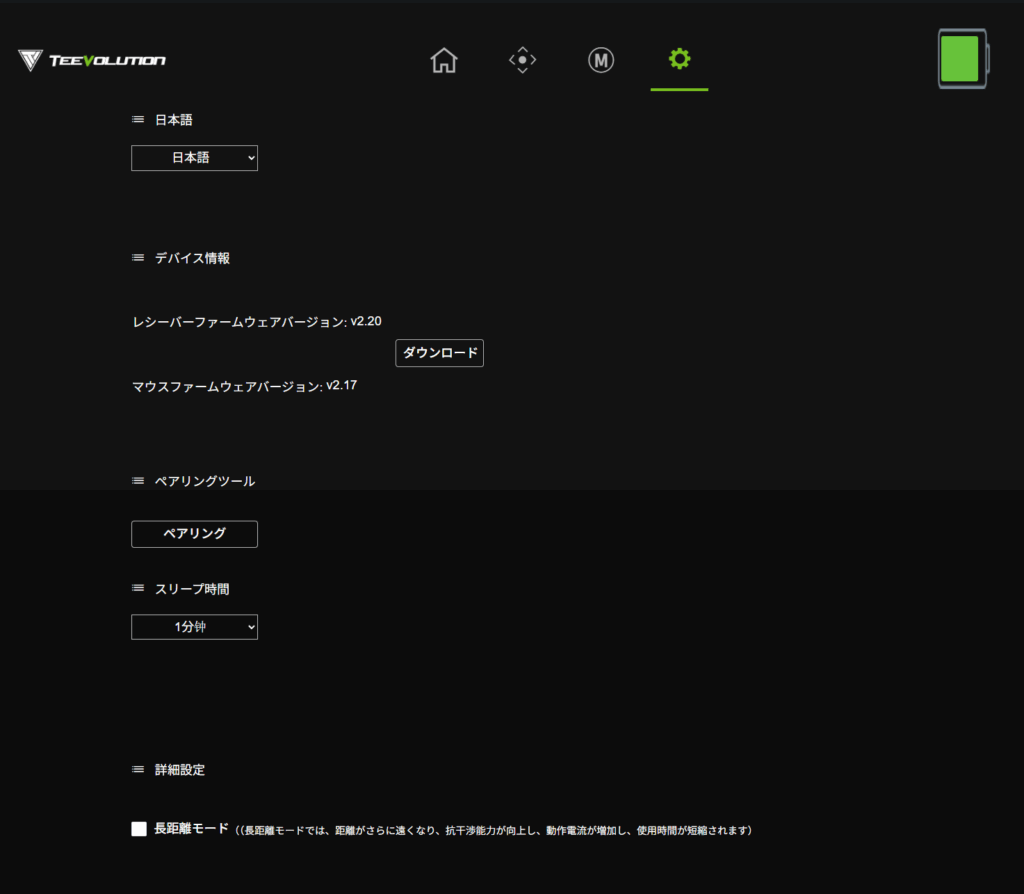
Task: Expand the 1分钟 sleep time dropdown
Action: pos(194,627)
